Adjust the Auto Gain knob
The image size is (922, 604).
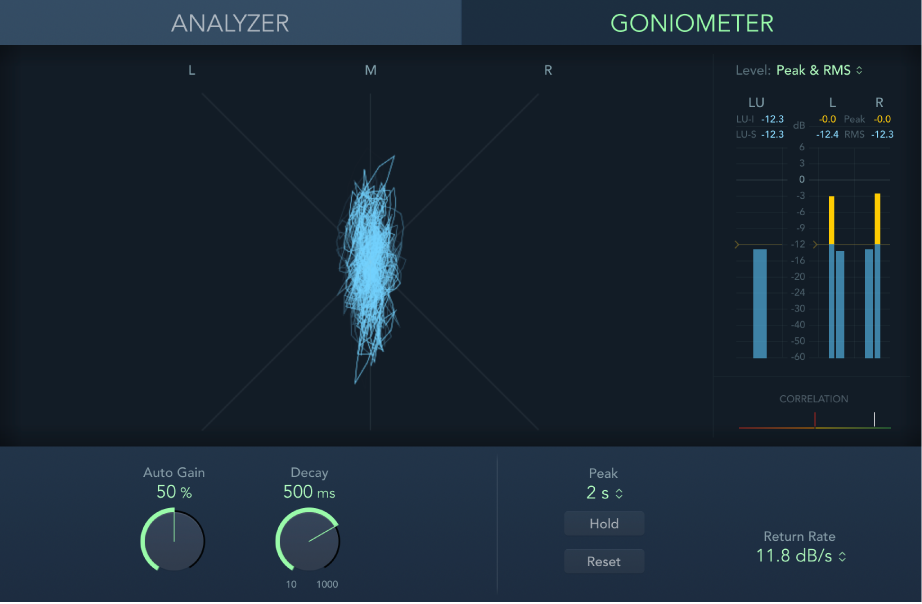[172, 540]
